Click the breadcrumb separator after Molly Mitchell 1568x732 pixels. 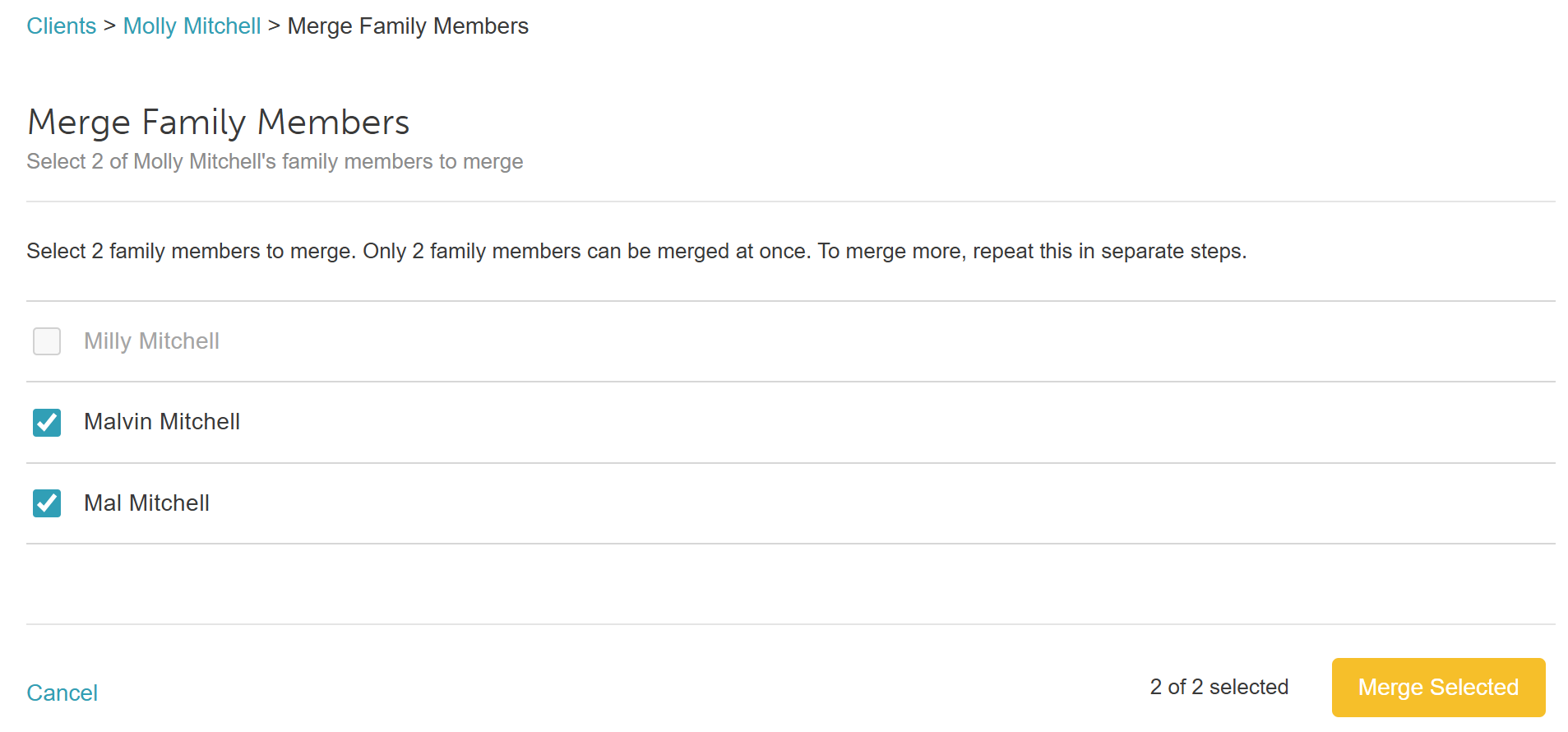[x=274, y=26]
